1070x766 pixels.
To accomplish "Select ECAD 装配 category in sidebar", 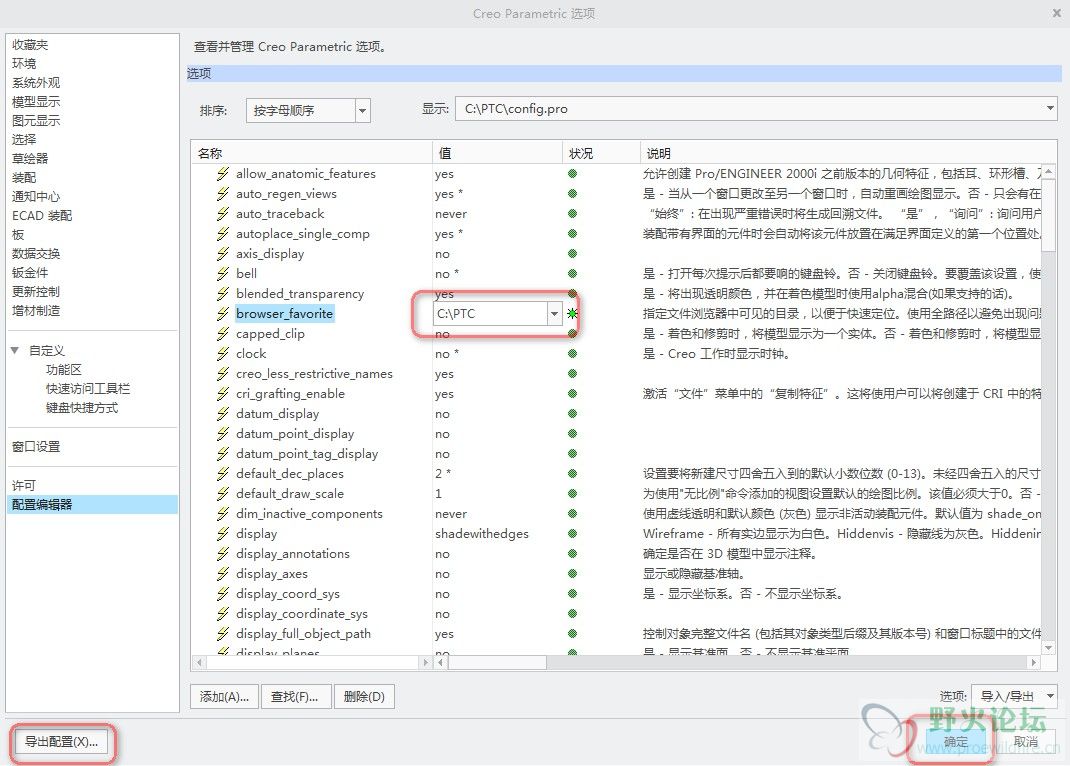I will (x=42, y=216).
